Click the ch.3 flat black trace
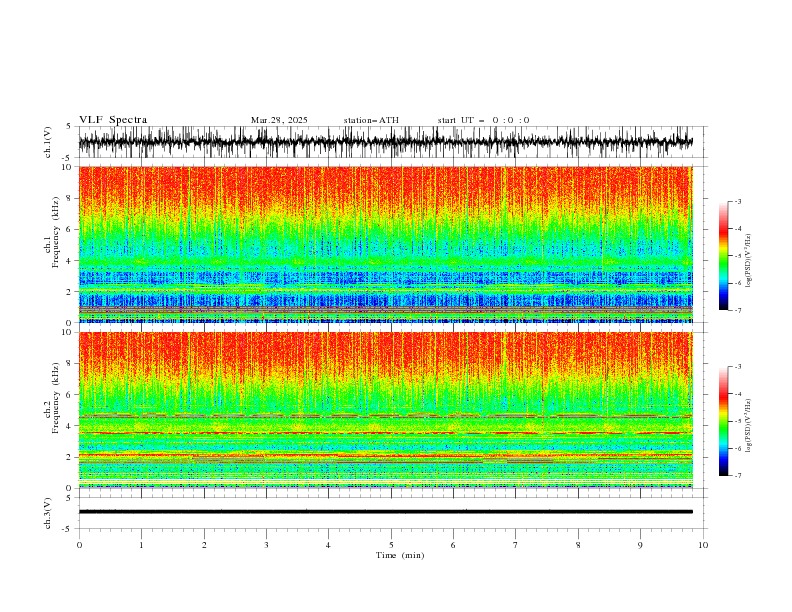Viewport: 792px width, 612px height. 385,512
